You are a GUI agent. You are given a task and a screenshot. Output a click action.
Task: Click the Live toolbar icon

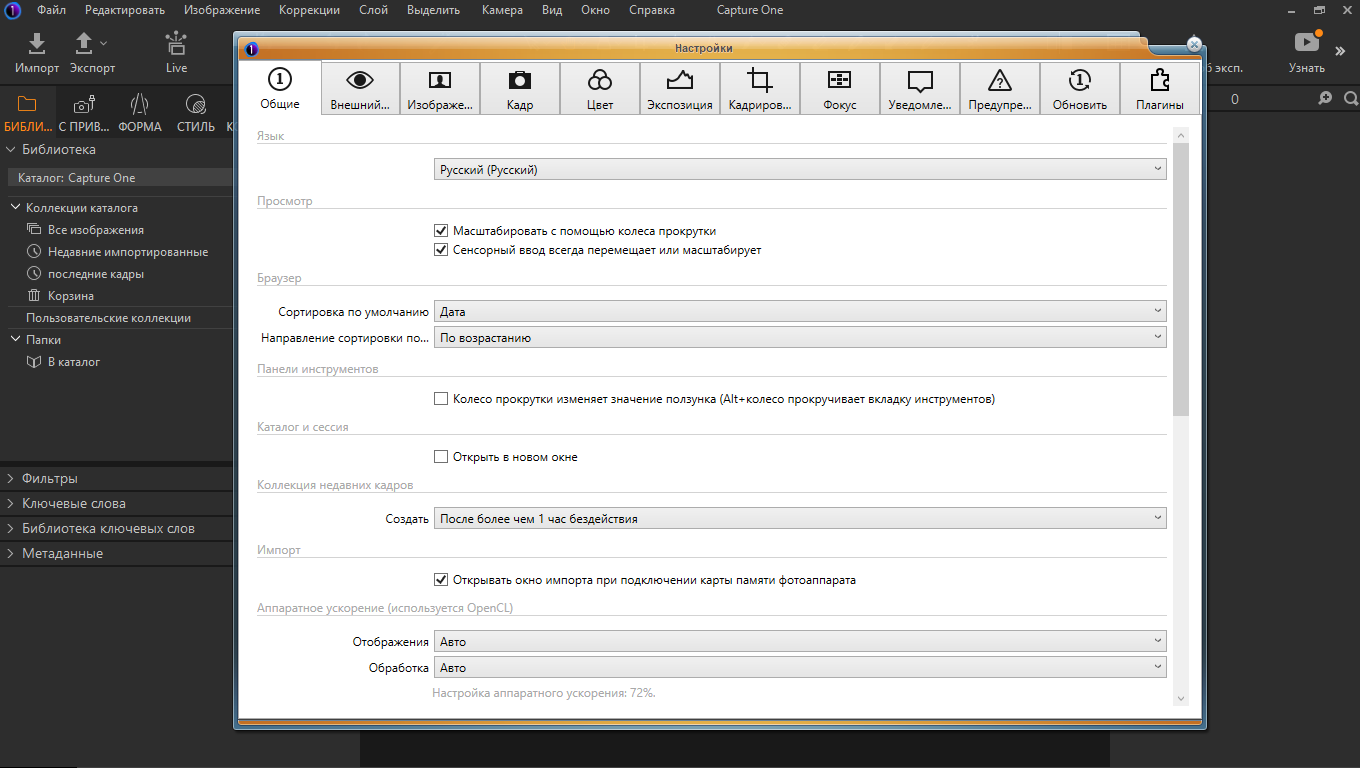[x=177, y=43]
